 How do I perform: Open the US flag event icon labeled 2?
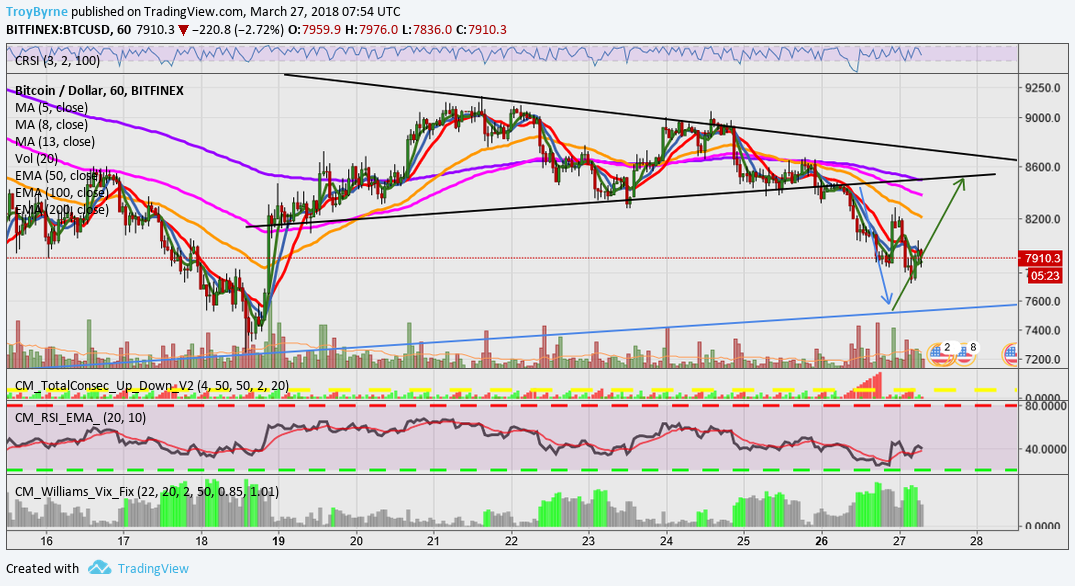coord(939,353)
